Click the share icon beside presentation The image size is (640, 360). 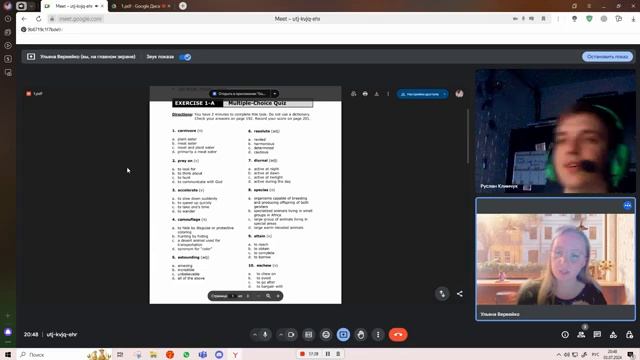[x=460, y=293]
